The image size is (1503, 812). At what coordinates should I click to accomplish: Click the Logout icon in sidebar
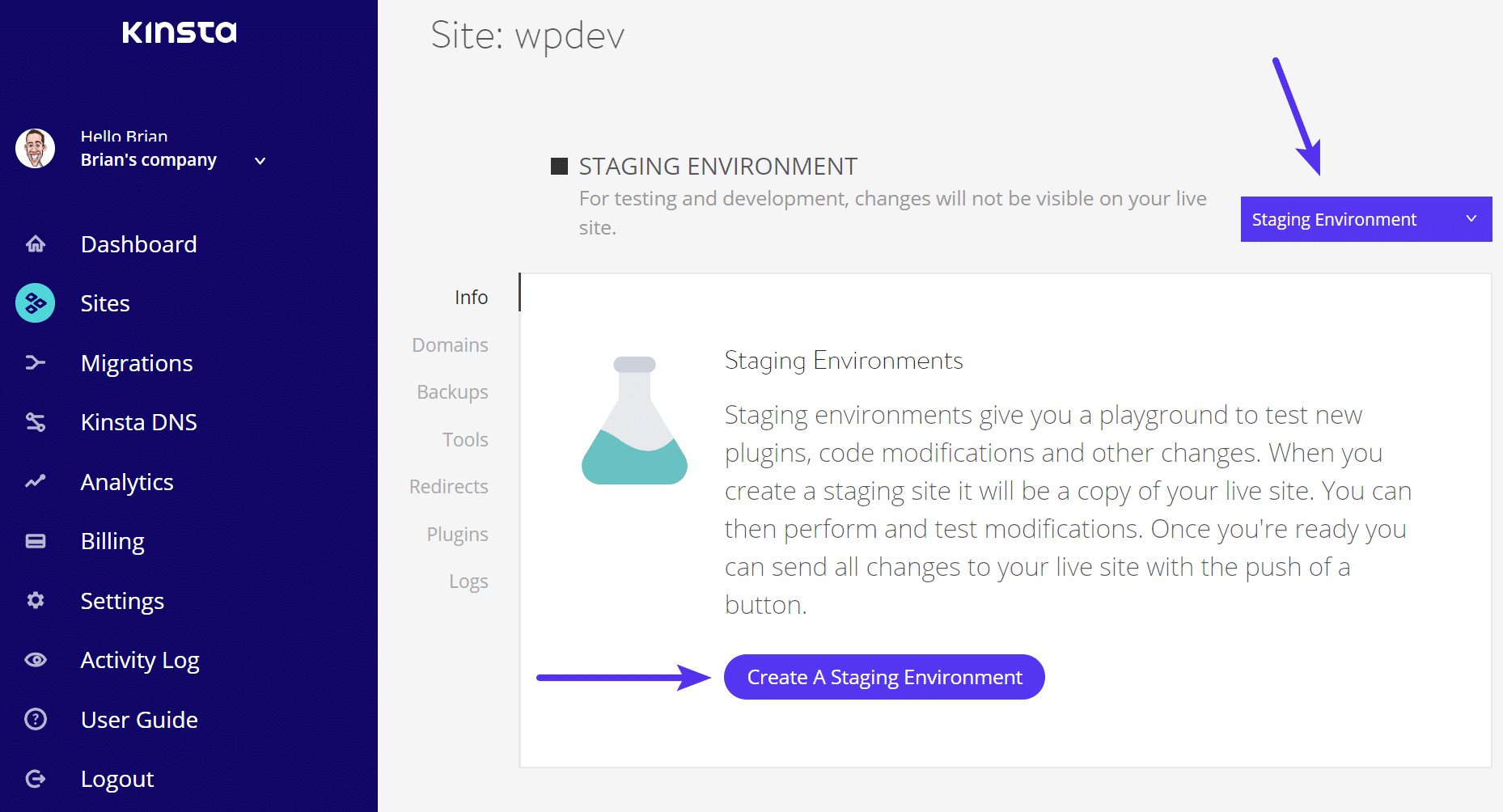point(36,778)
